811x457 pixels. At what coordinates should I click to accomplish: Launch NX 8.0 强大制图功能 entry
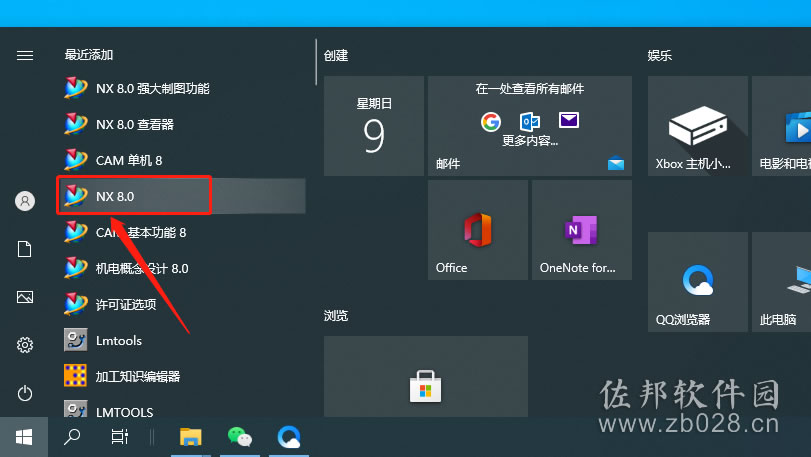[181, 88]
